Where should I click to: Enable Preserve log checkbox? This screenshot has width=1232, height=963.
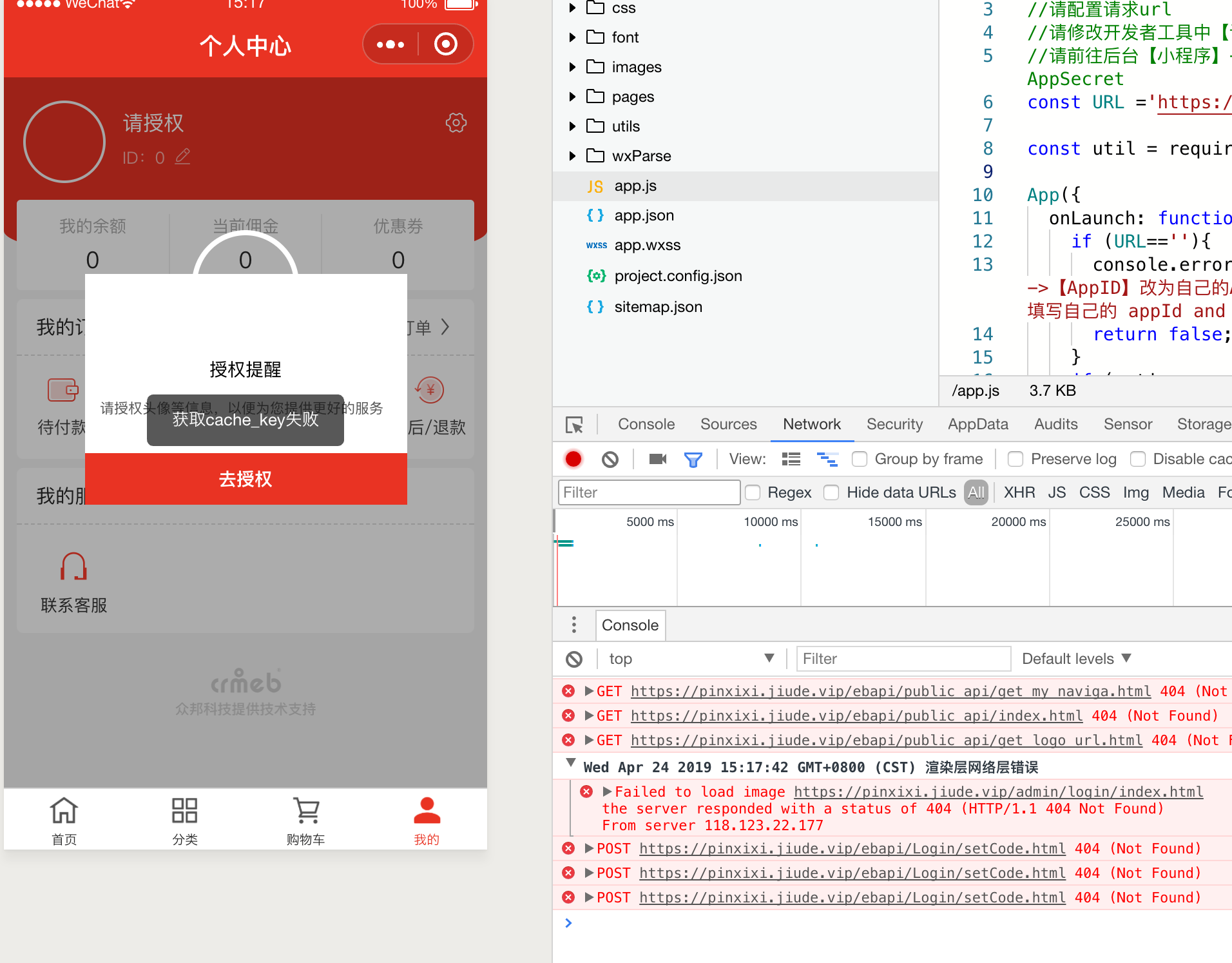(1015, 459)
